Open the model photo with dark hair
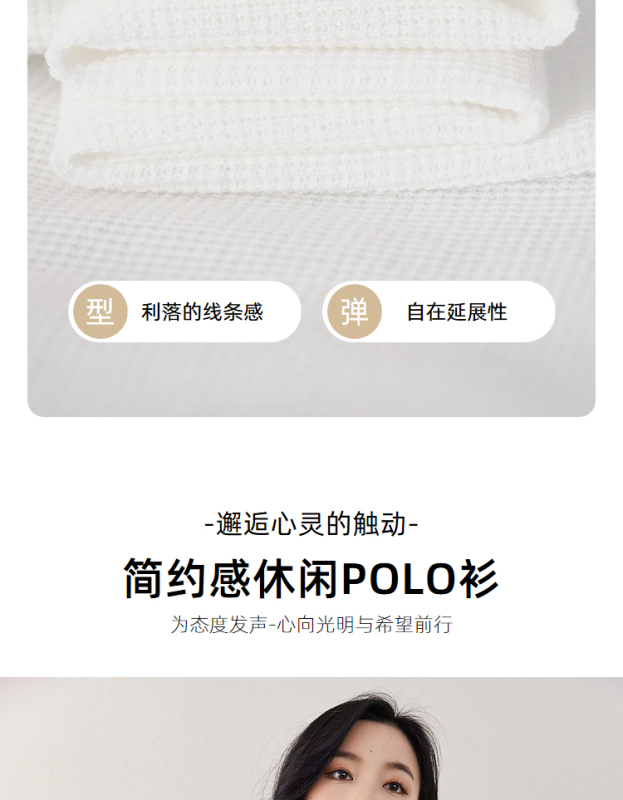 tap(311, 739)
